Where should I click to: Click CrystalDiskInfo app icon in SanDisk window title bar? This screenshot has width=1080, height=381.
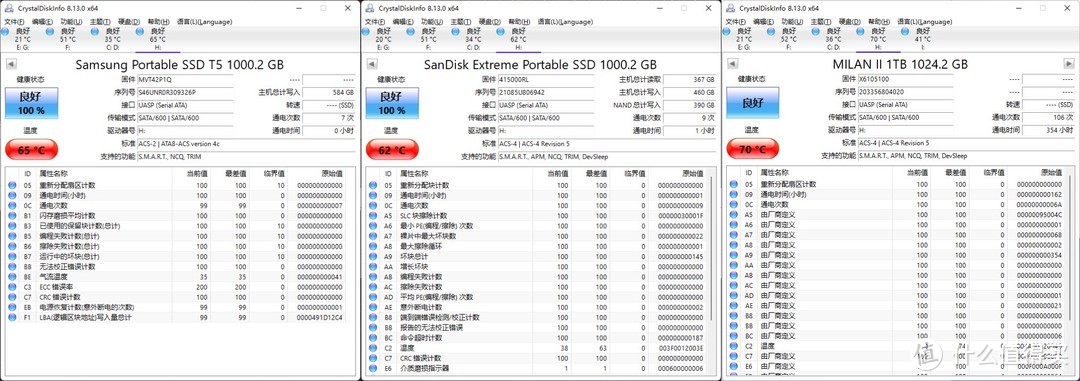click(x=369, y=8)
